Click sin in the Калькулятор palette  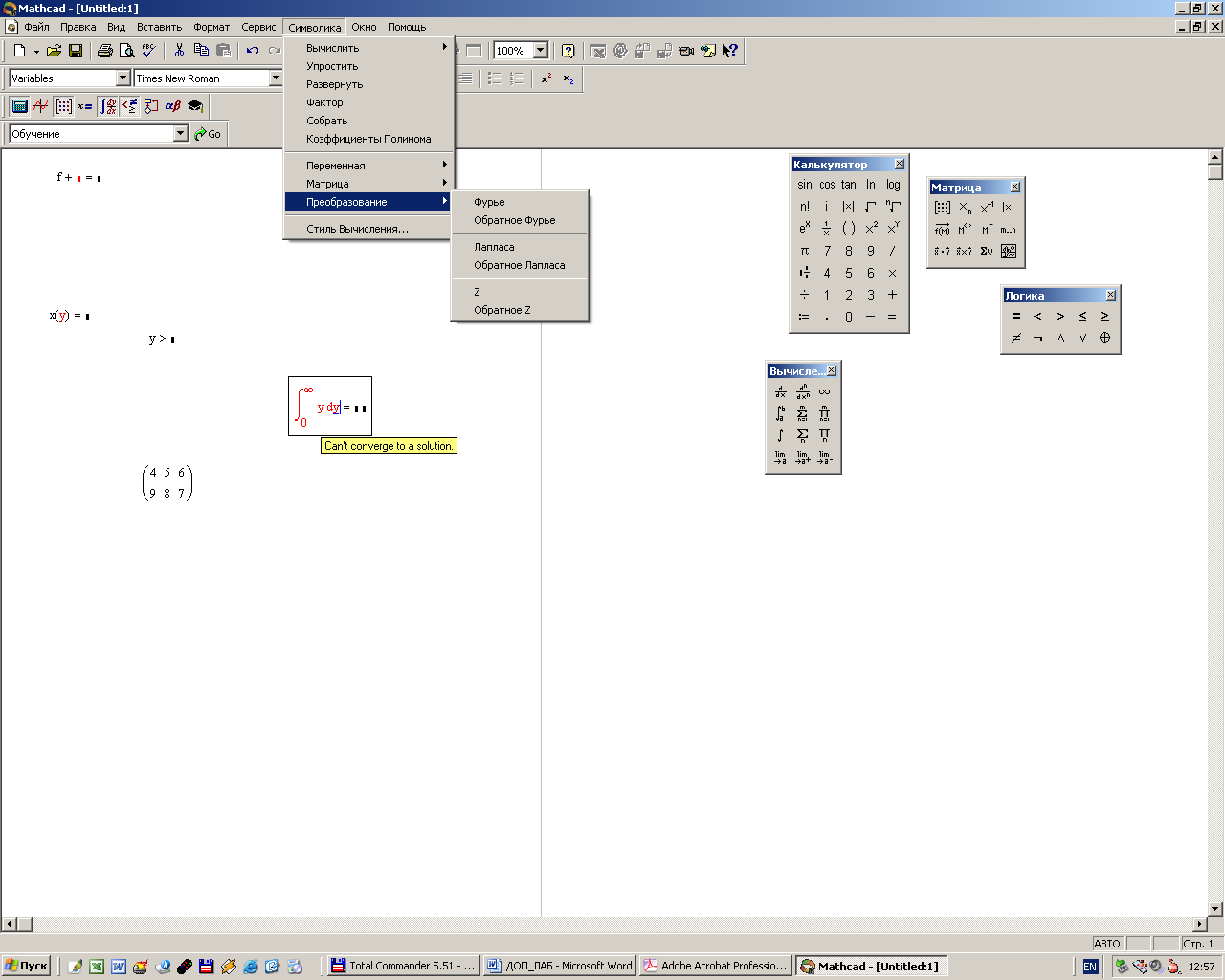pyautogui.click(x=805, y=185)
